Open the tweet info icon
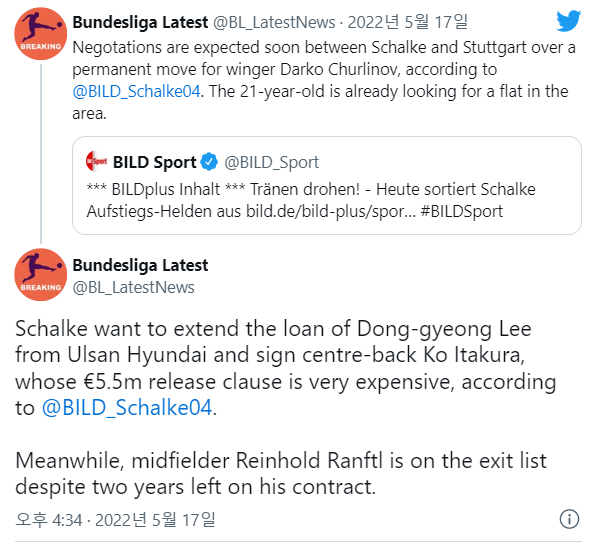 569,519
